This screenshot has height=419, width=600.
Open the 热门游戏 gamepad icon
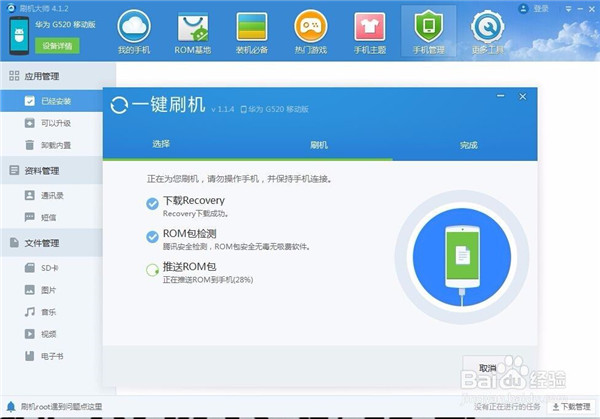click(x=311, y=27)
